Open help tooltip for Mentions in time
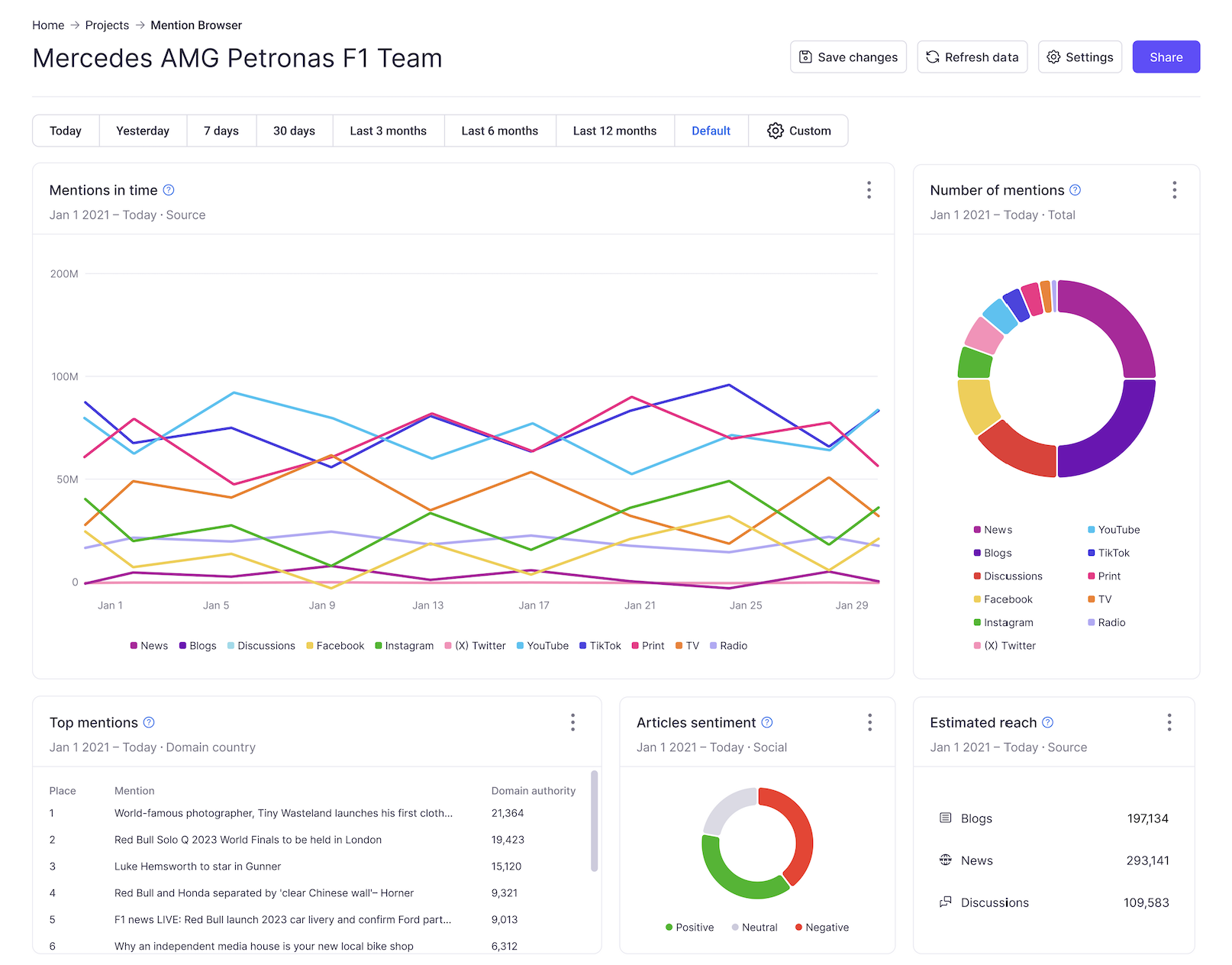1232x965 pixels. (169, 190)
